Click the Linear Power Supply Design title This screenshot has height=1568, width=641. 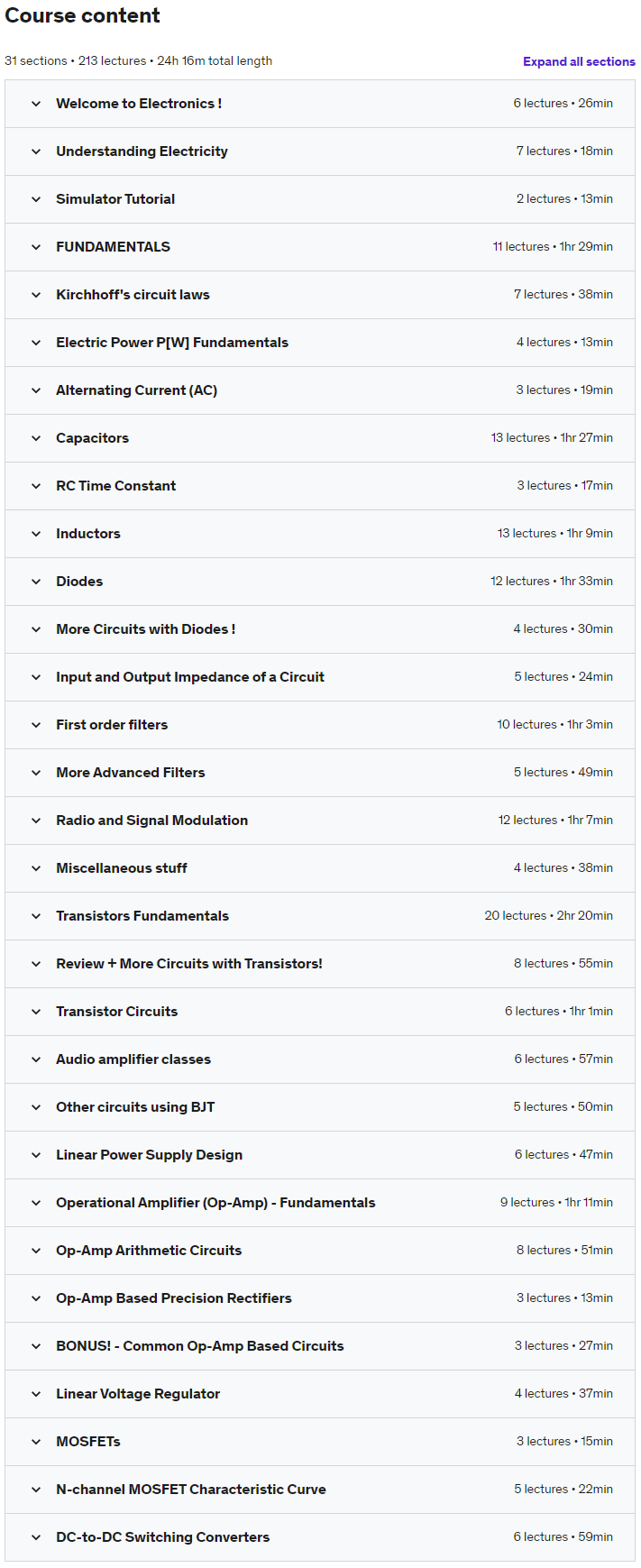(149, 1155)
